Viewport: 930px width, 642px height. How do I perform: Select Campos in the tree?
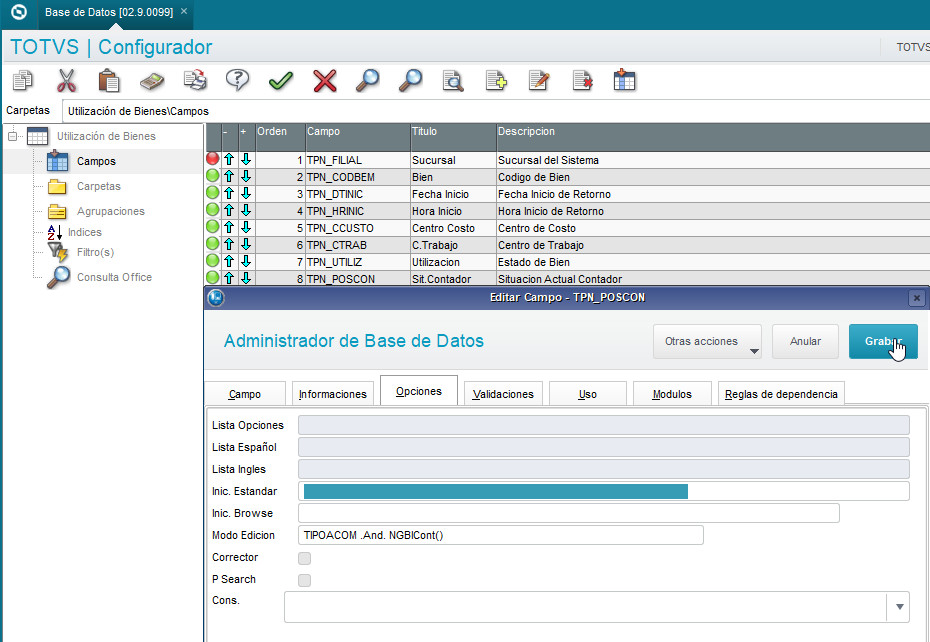(96, 161)
